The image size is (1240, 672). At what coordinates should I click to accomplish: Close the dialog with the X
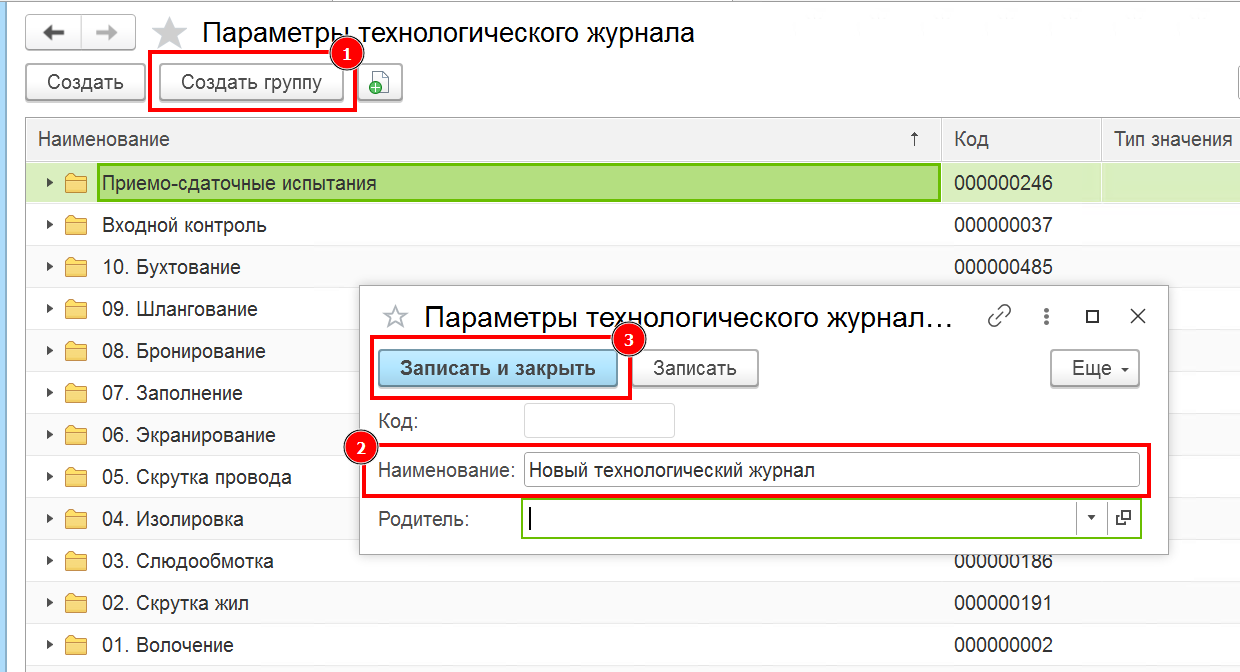tap(1137, 317)
